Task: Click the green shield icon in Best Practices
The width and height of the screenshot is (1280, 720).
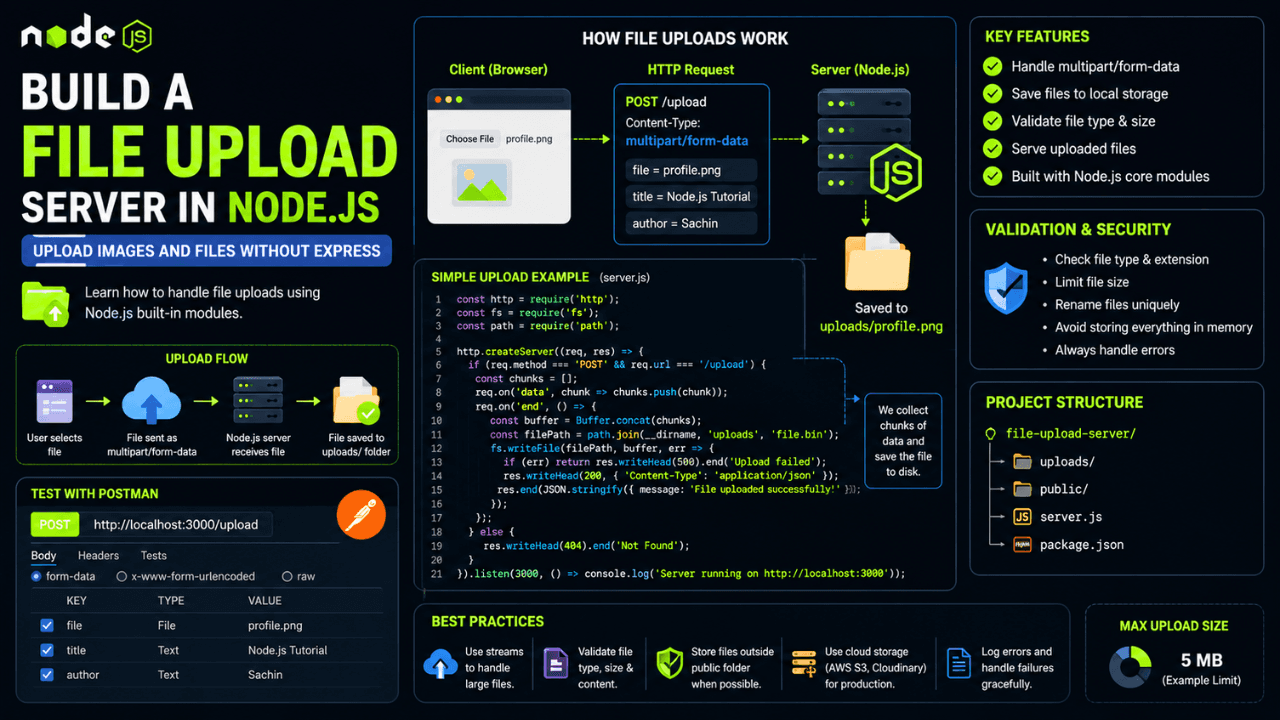Action: pos(669,664)
